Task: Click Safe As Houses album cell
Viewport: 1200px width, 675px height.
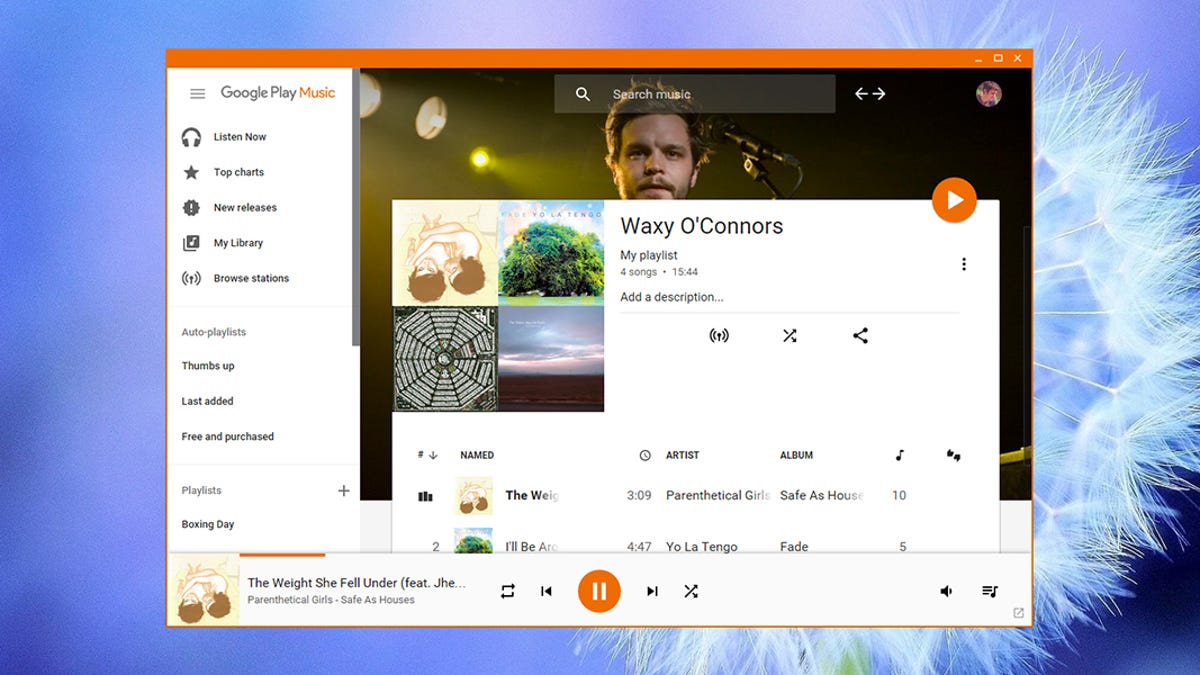Action: (x=822, y=495)
